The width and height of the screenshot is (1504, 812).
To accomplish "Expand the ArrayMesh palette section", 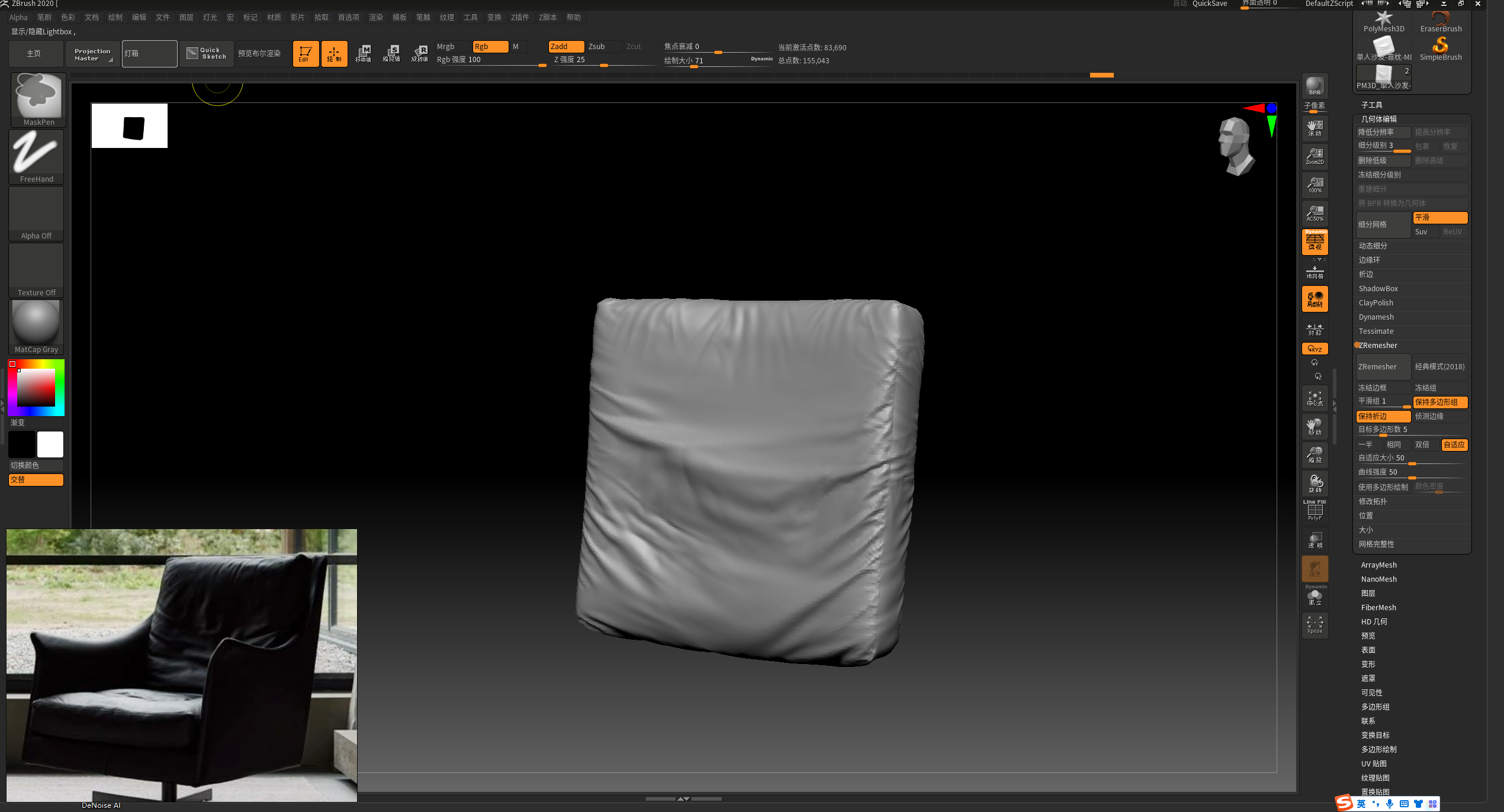I will 1378,565.
